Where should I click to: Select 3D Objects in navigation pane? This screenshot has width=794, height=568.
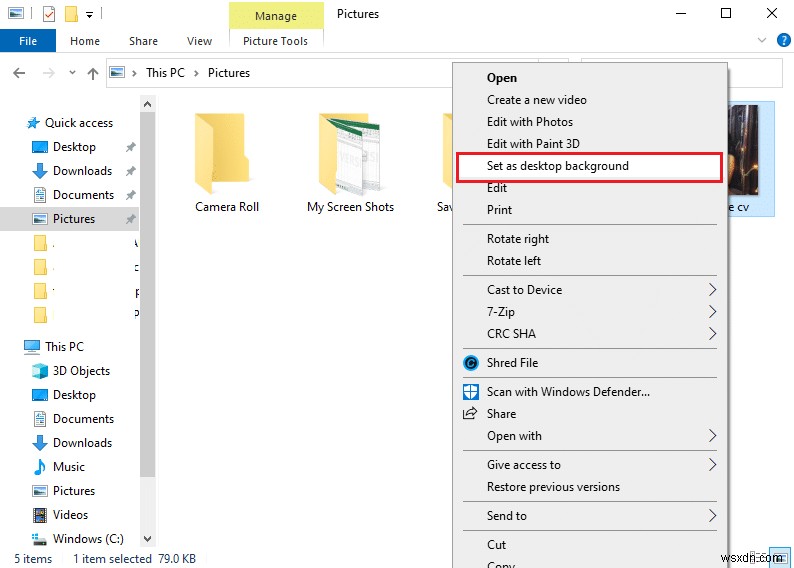[x=81, y=371]
